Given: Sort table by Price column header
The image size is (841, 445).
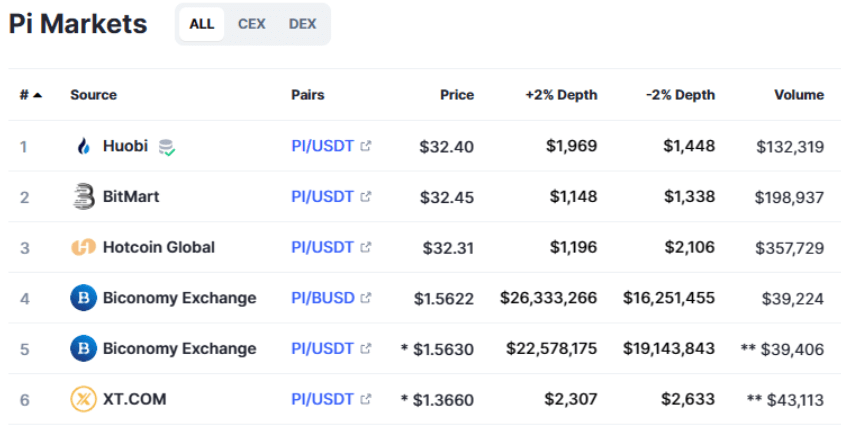Looking at the screenshot, I should point(456,95).
